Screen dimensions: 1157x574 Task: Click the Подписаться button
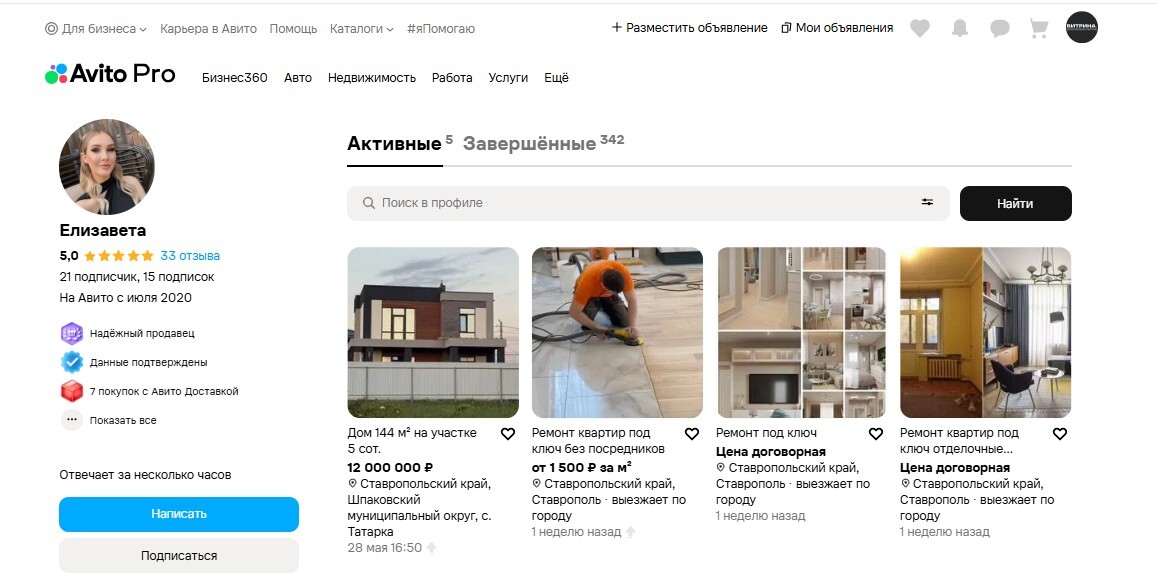[x=179, y=556]
